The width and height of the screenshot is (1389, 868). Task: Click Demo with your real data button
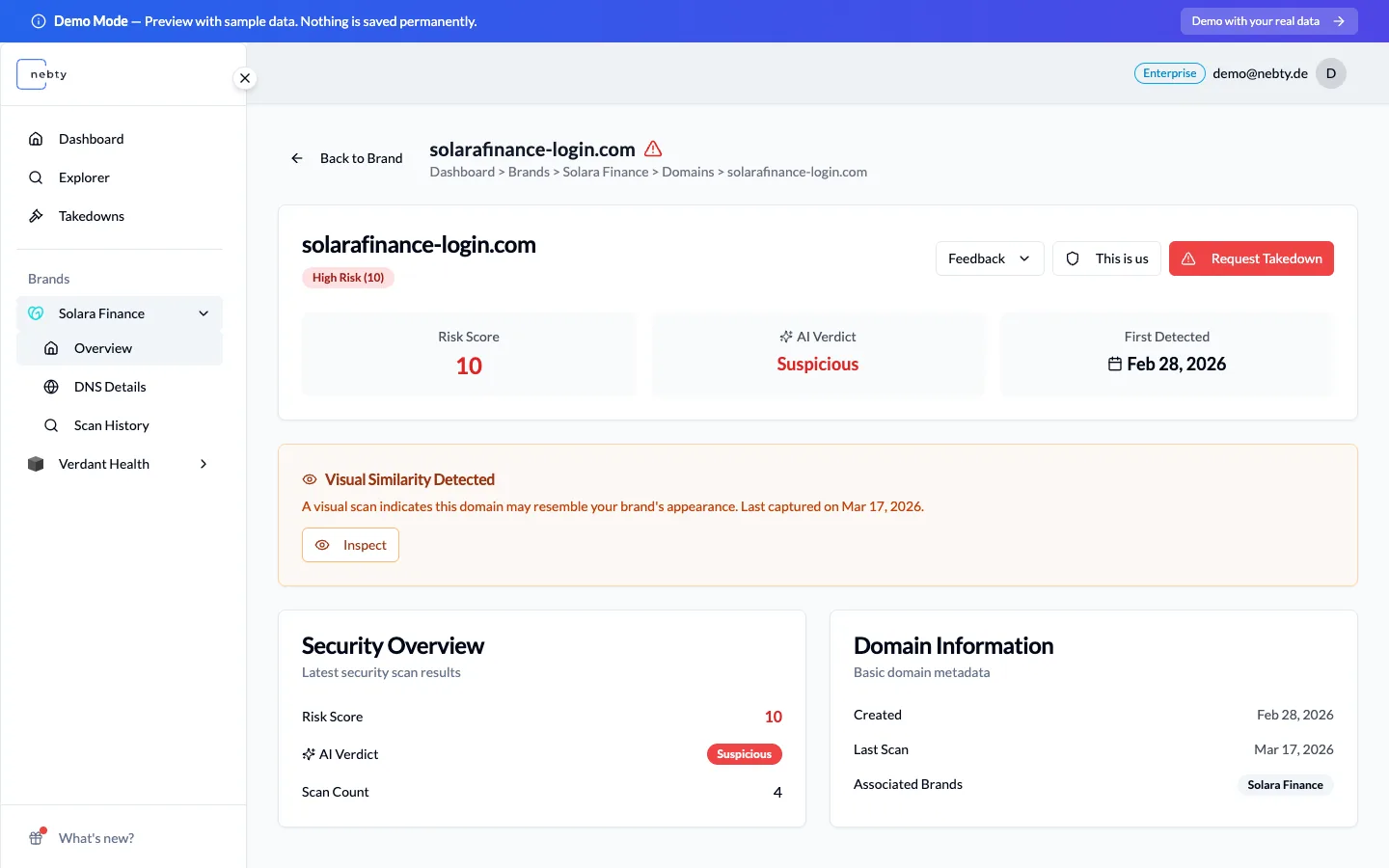click(x=1268, y=21)
